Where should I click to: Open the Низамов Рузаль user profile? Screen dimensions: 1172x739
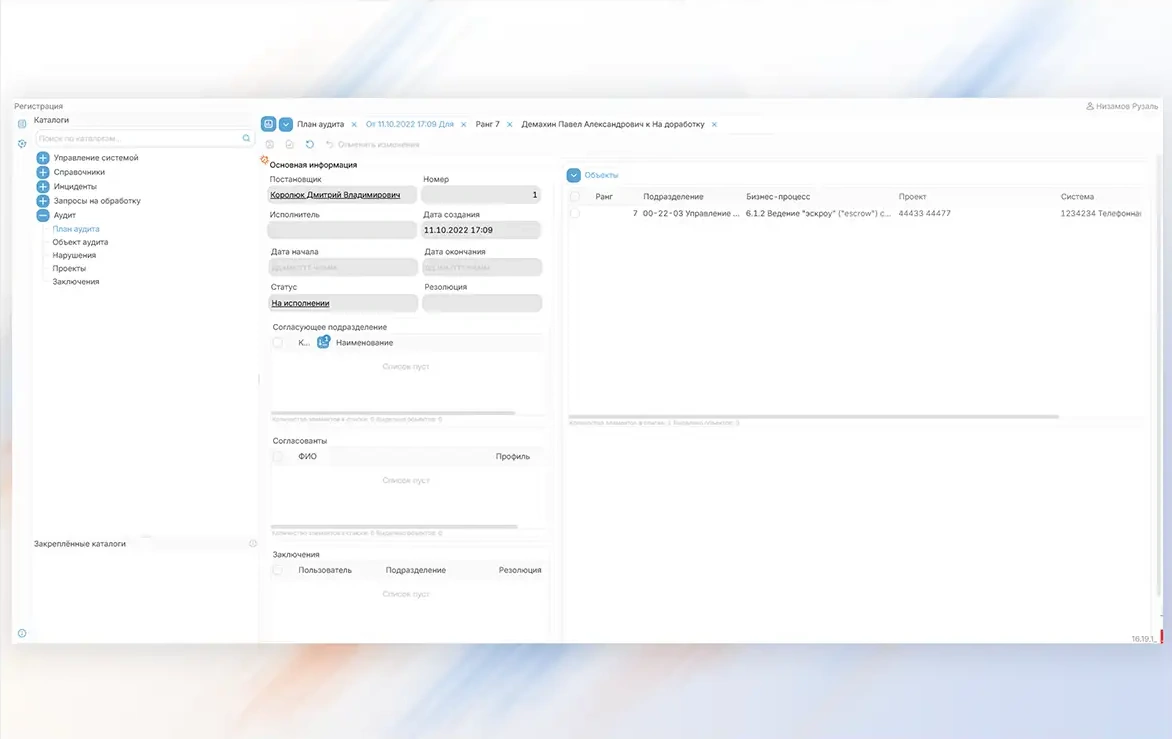(1122, 106)
